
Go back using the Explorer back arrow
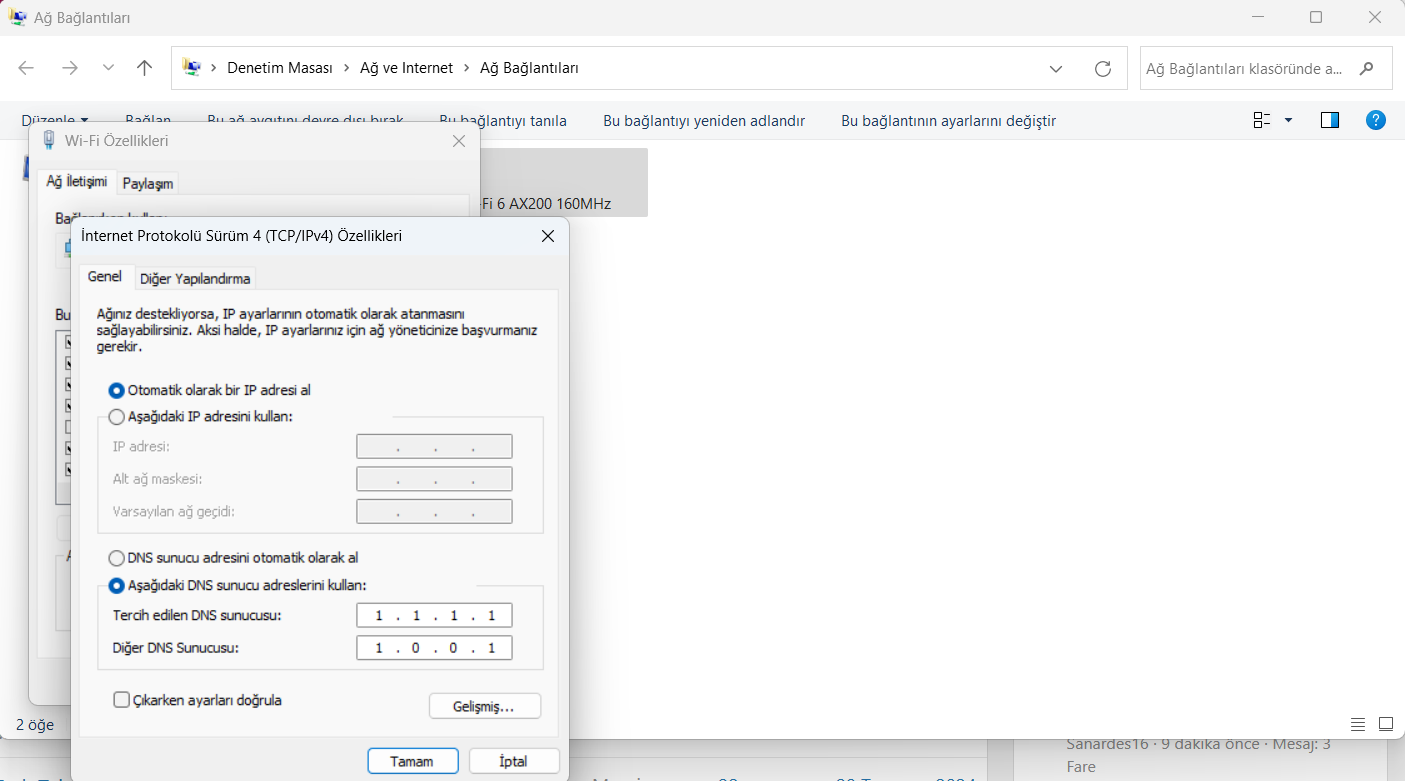point(27,68)
